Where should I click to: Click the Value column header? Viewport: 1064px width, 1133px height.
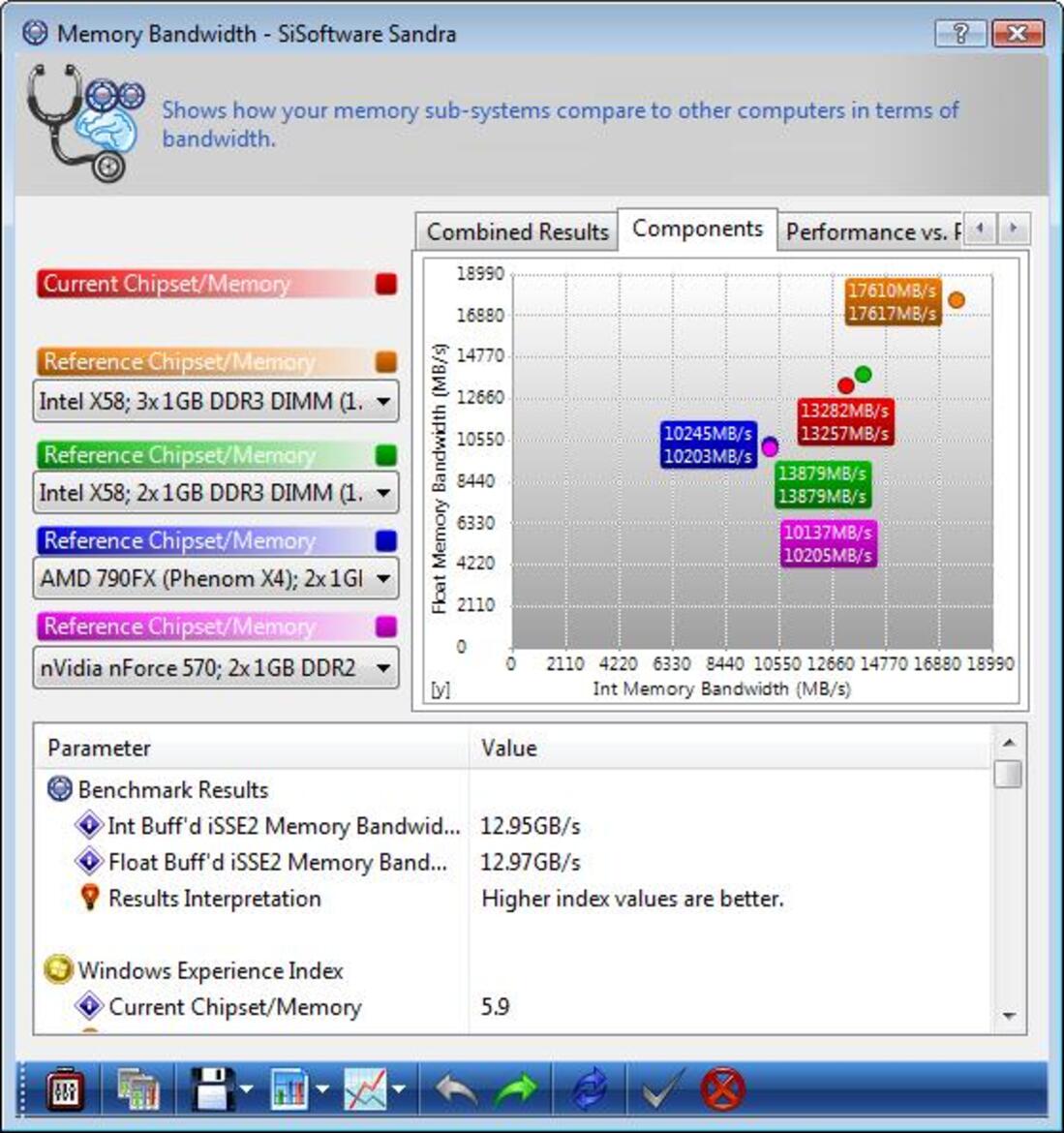click(730, 748)
